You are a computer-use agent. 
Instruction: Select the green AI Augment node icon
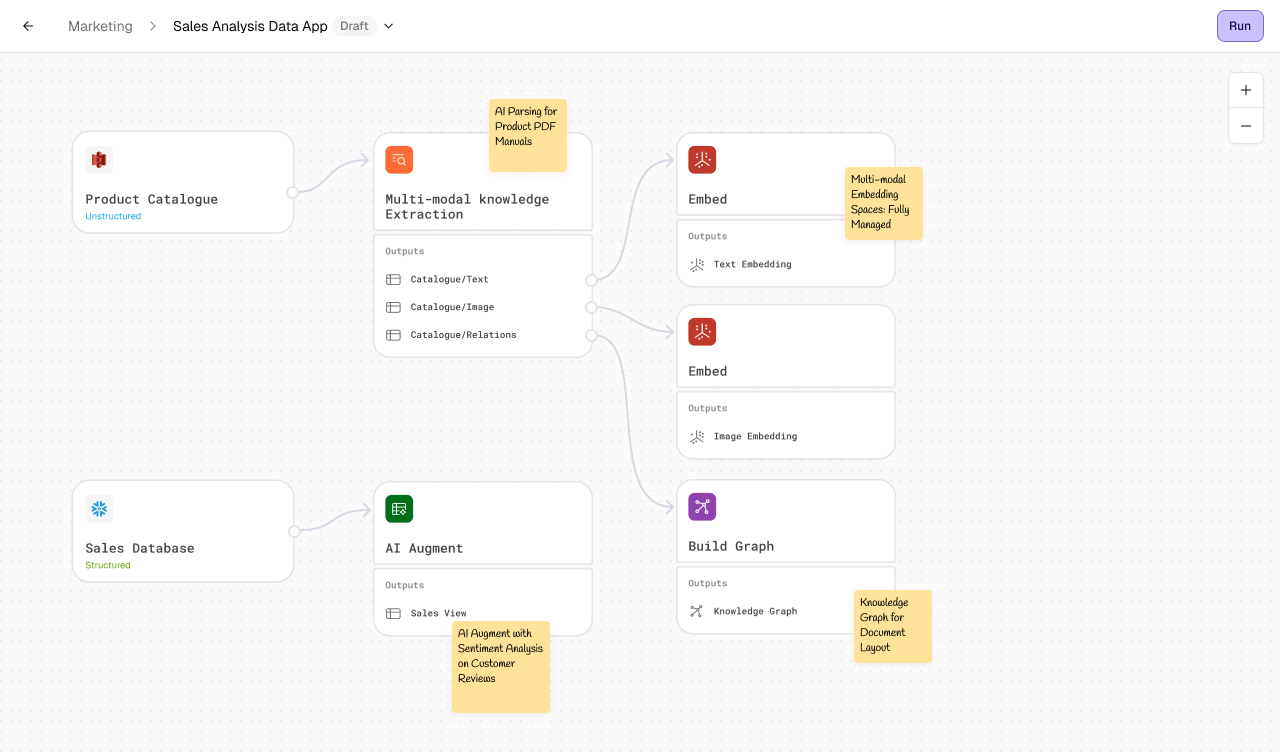399,508
